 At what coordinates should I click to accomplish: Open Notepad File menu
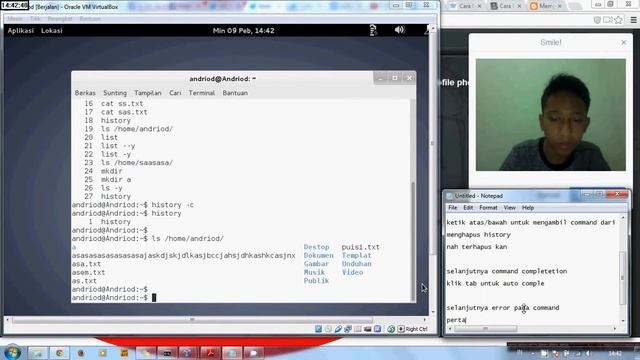tap(453, 208)
